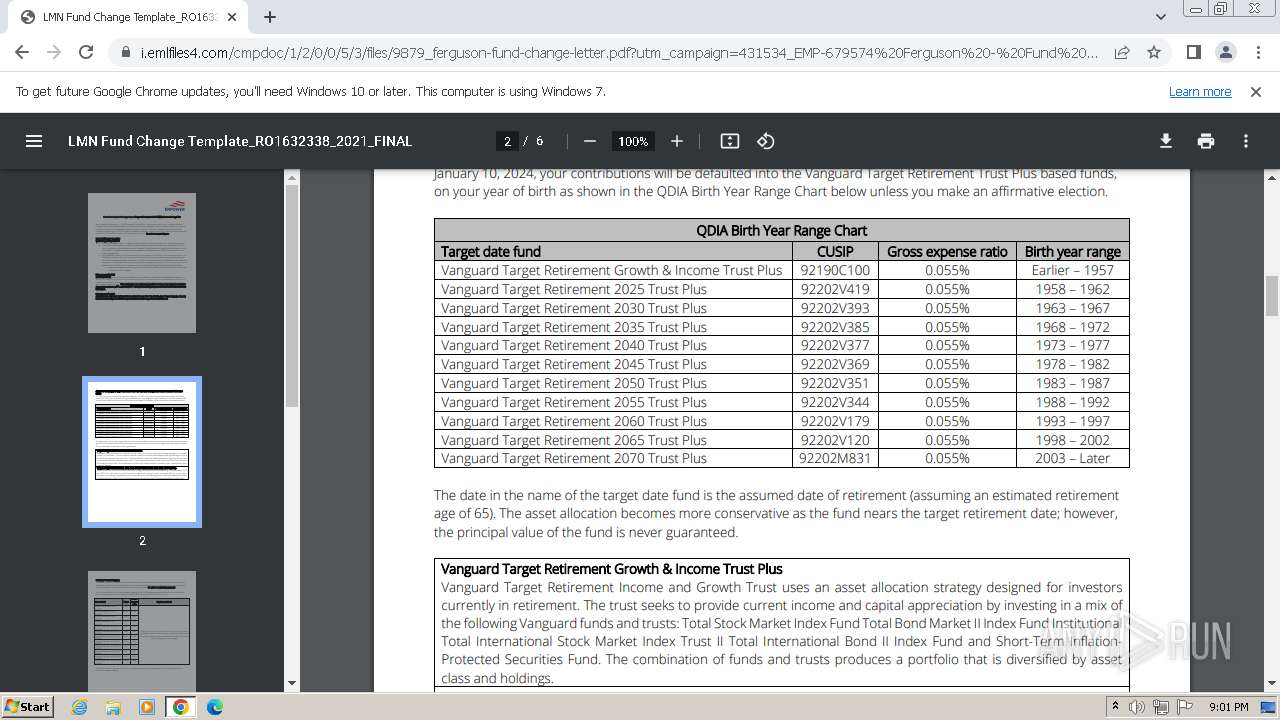Share this page icon in address bar

tap(1122, 52)
